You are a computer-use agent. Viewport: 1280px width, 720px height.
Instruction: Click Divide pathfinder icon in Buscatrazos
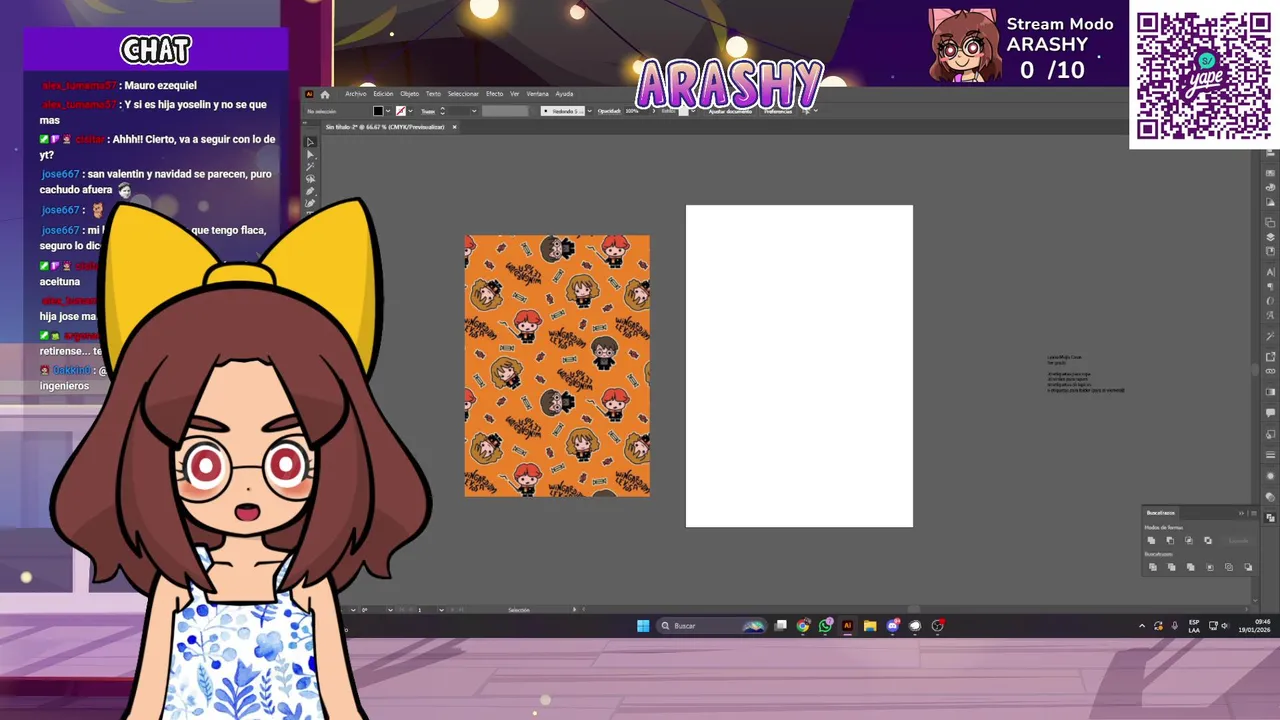tap(1153, 567)
